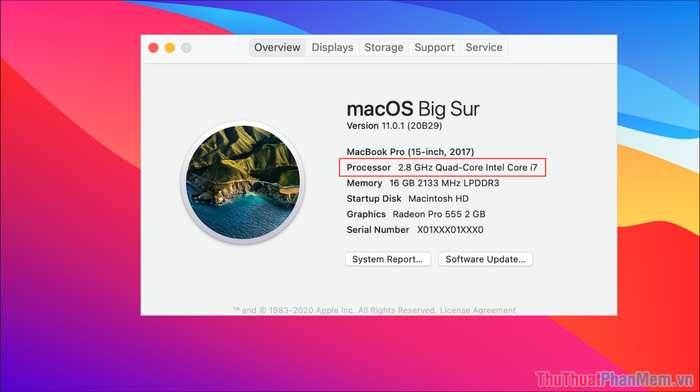Click Version 11.0.1 (20B29) text
700x392 pixels.
click(x=394, y=126)
